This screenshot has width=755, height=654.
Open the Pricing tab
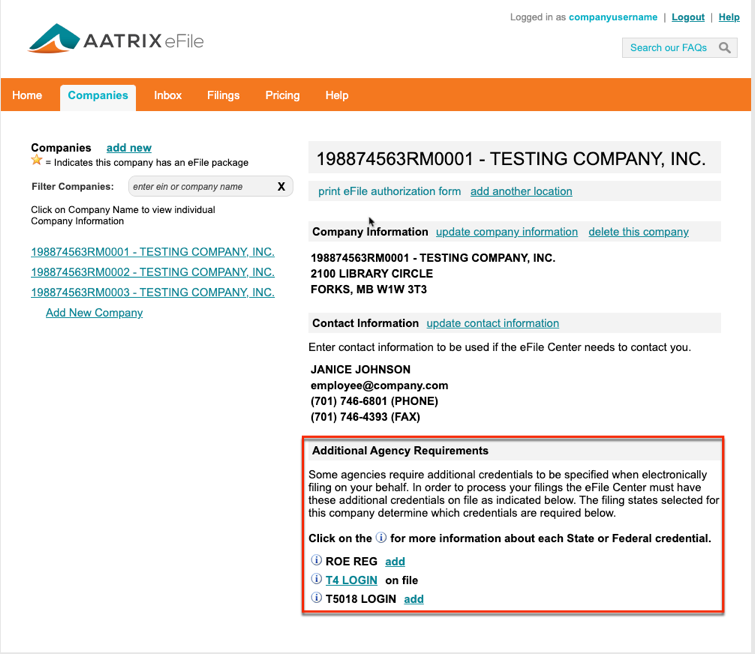click(282, 96)
